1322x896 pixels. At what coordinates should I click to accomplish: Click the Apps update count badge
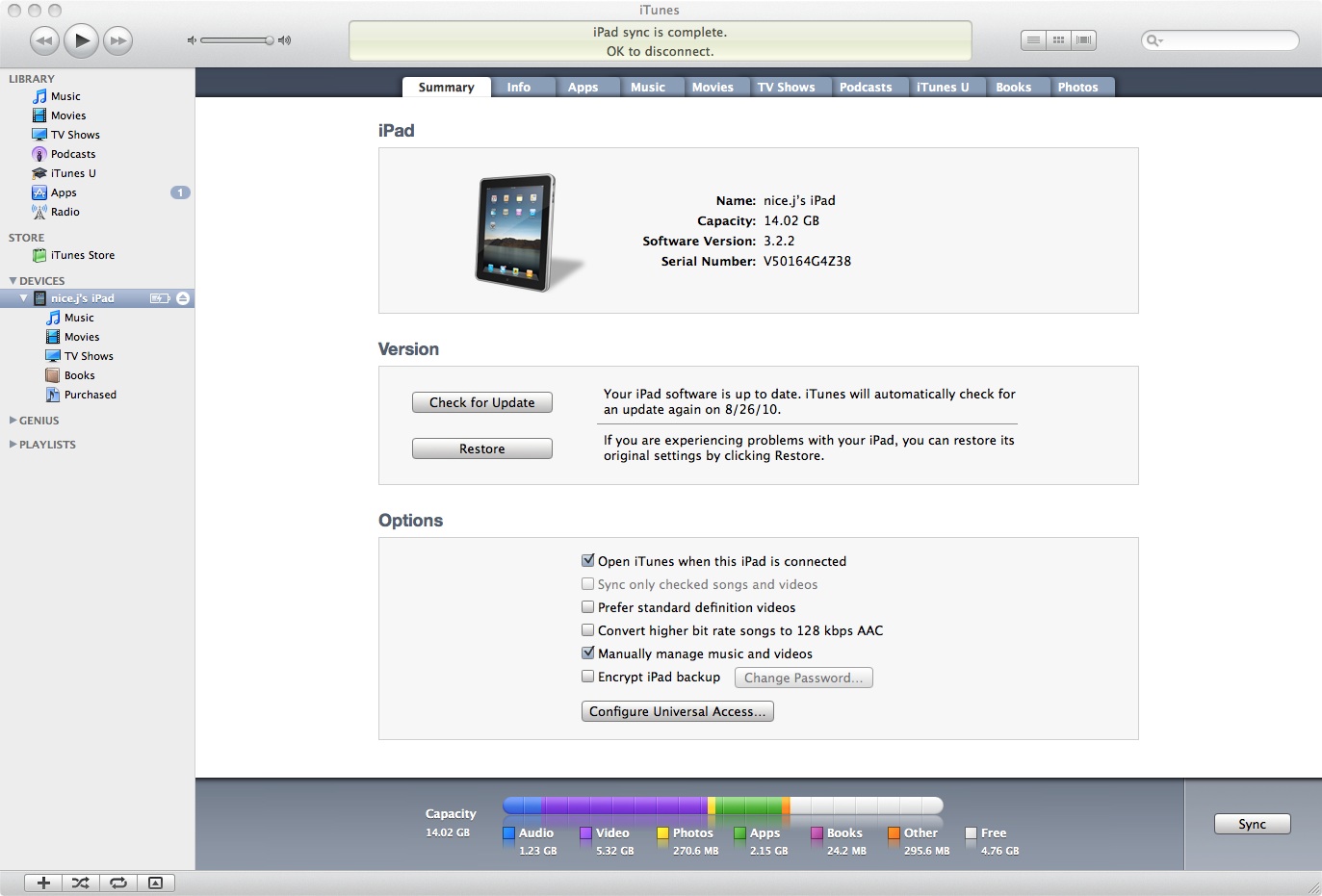coord(180,192)
